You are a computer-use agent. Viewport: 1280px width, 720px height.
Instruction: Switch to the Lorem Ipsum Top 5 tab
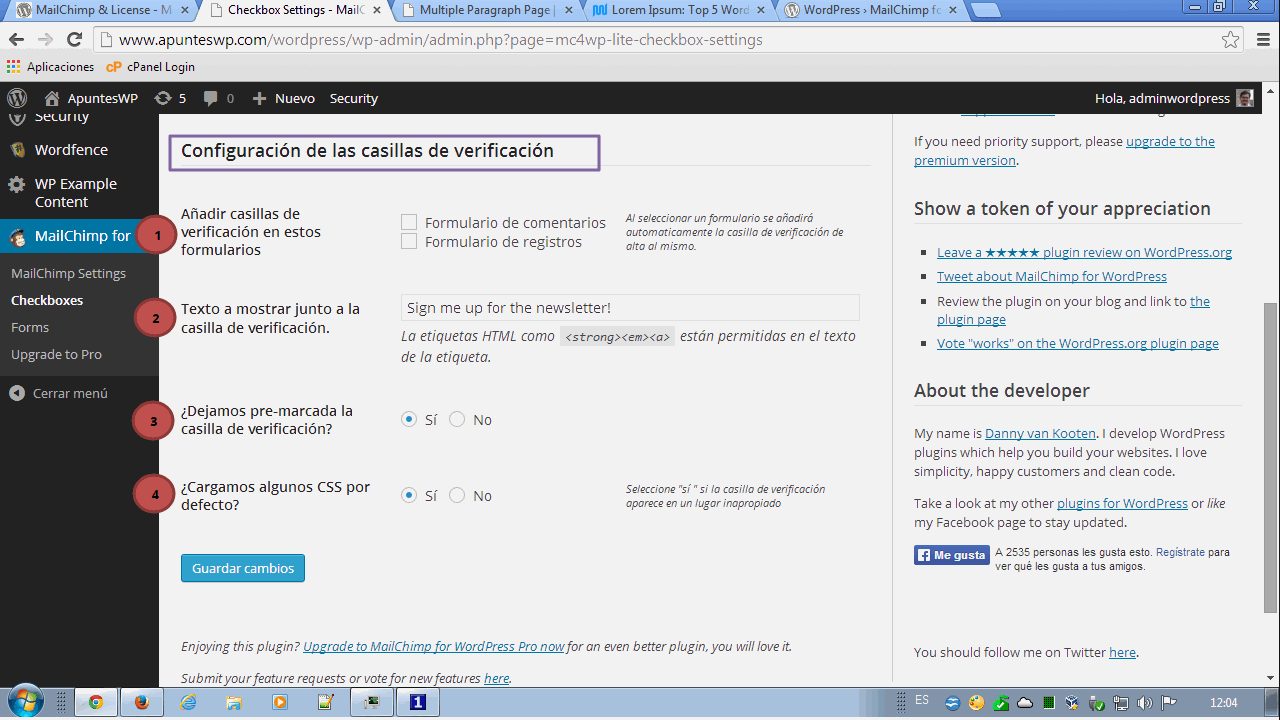pos(678,10)
